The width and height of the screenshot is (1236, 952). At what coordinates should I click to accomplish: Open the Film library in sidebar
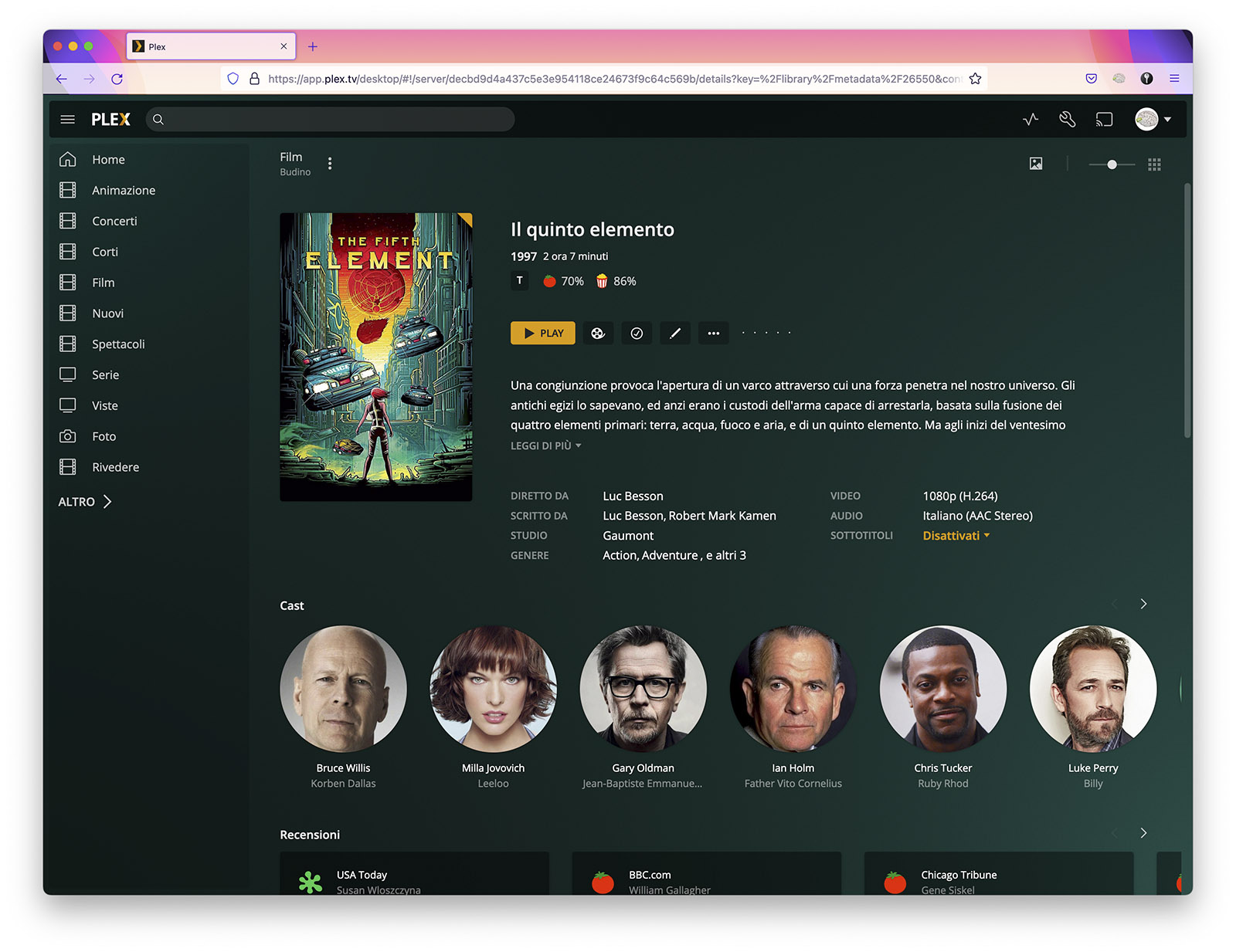(104, 283)
